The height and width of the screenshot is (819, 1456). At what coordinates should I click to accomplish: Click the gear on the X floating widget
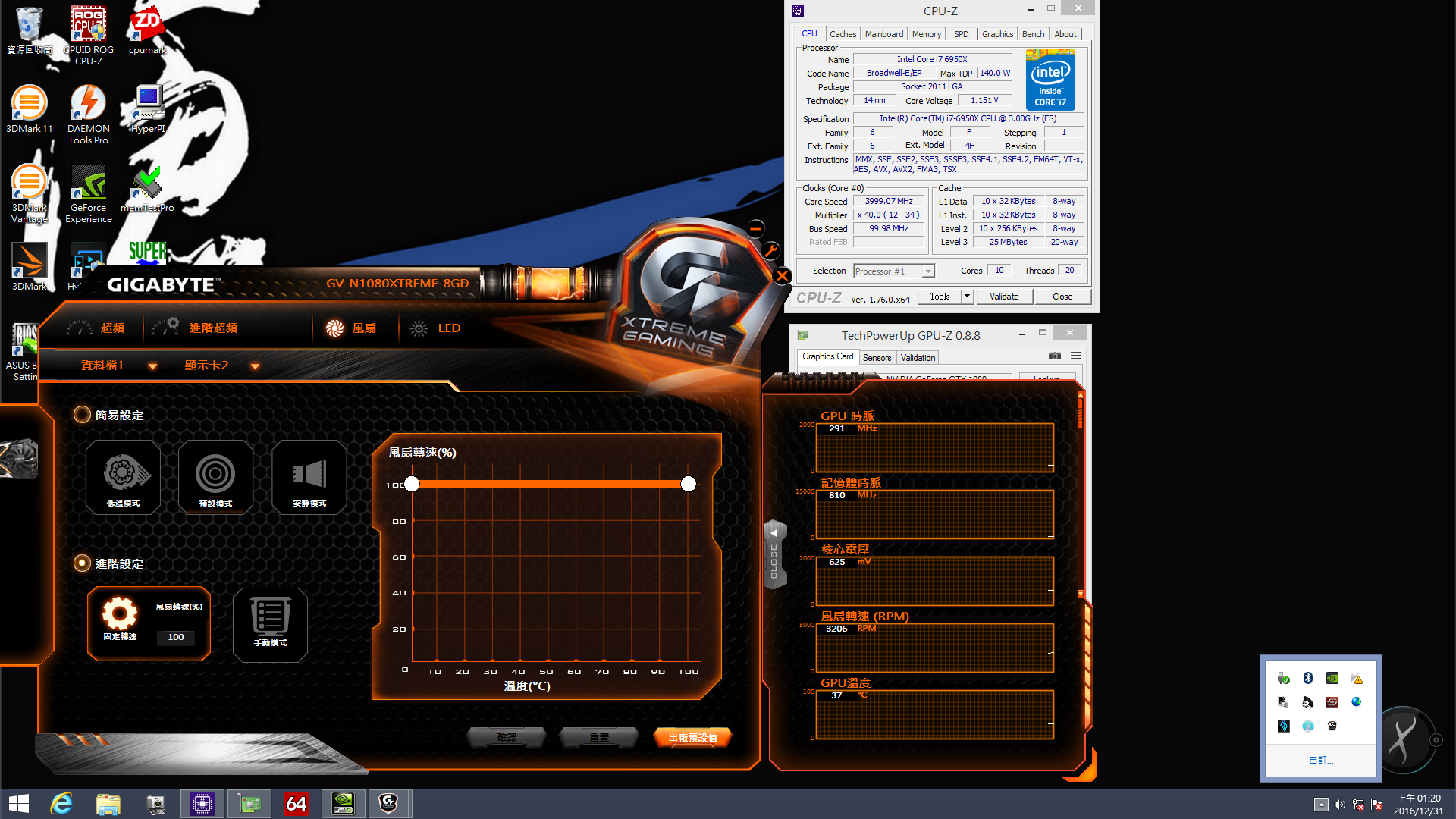coord(1436,740)
